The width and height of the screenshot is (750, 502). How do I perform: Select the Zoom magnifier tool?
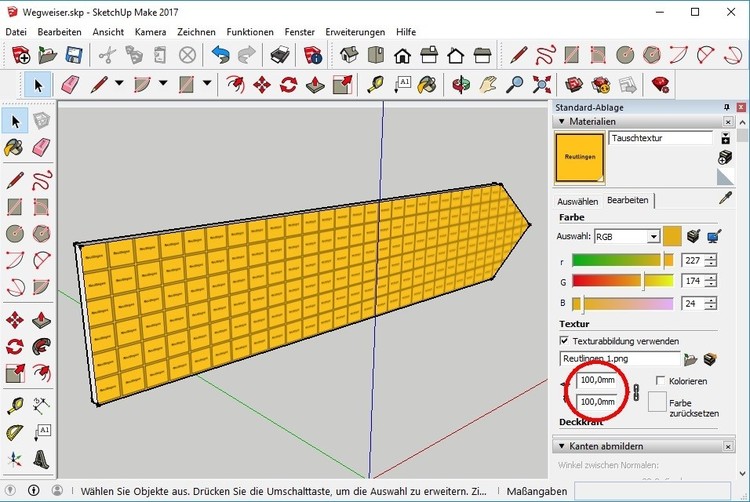tap(515, 85)
